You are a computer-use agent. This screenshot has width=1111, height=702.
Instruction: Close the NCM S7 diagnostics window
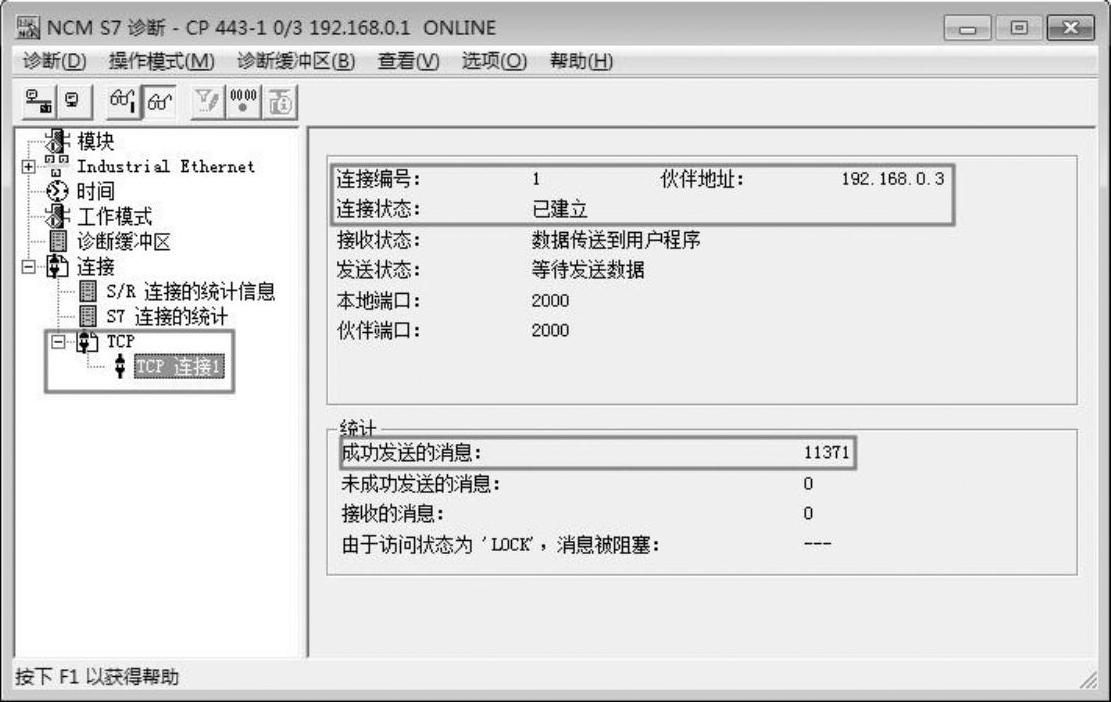pos(1071,28)
